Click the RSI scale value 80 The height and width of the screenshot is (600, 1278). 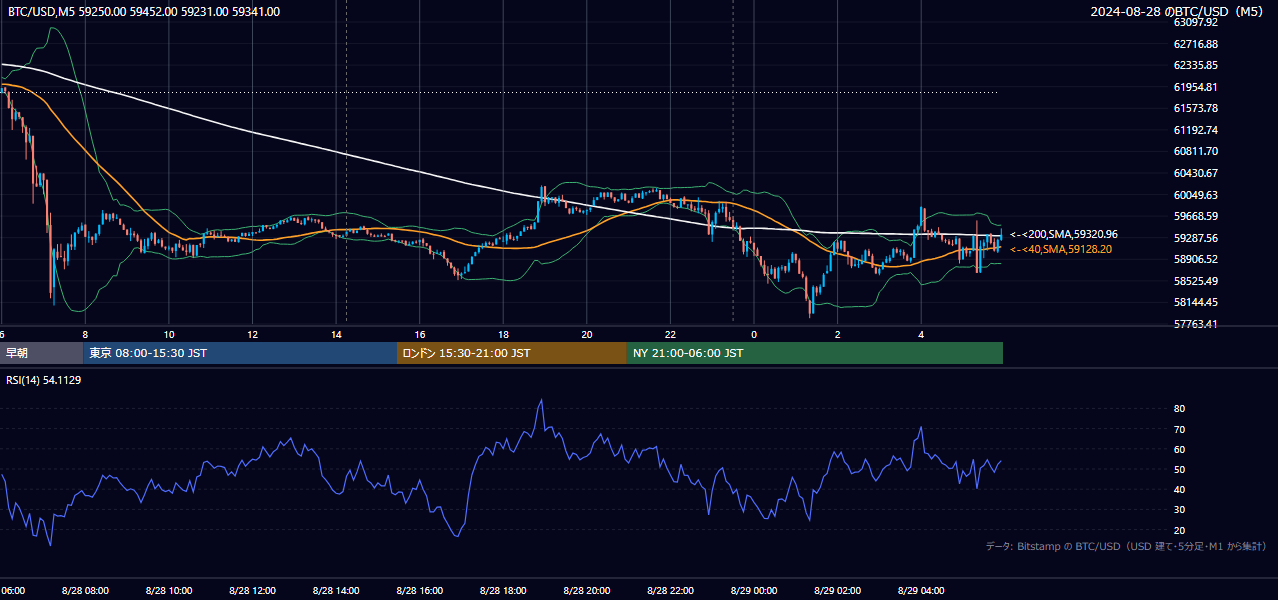1180,409
